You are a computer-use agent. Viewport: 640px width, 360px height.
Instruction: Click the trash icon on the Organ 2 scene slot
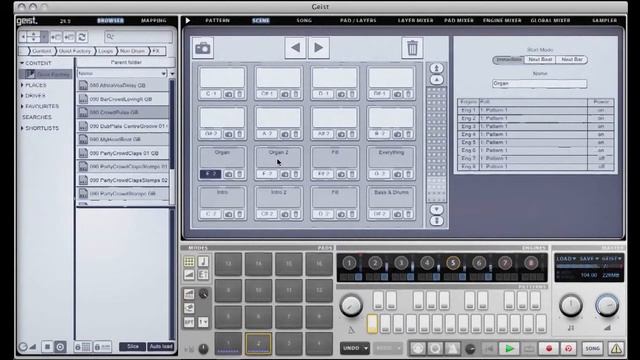coord(296,174)
